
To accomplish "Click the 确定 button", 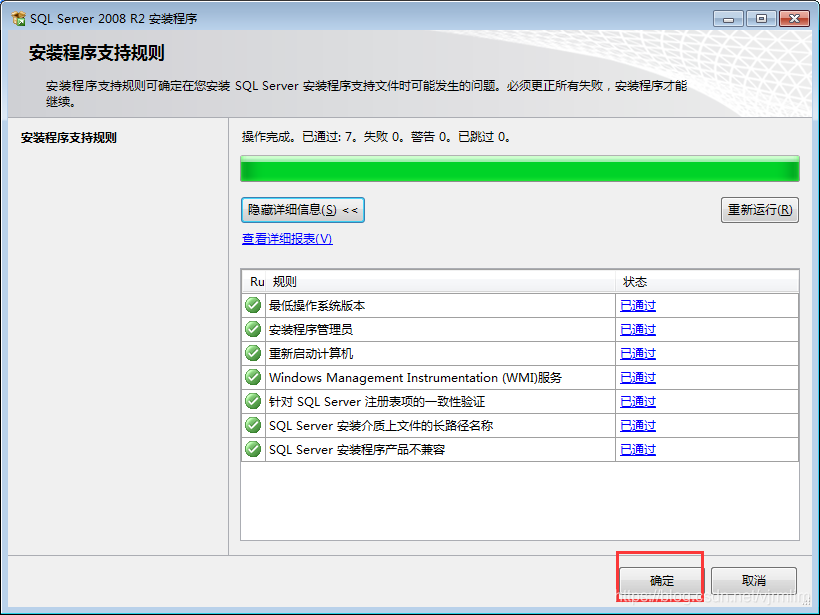I will point(662,580).
